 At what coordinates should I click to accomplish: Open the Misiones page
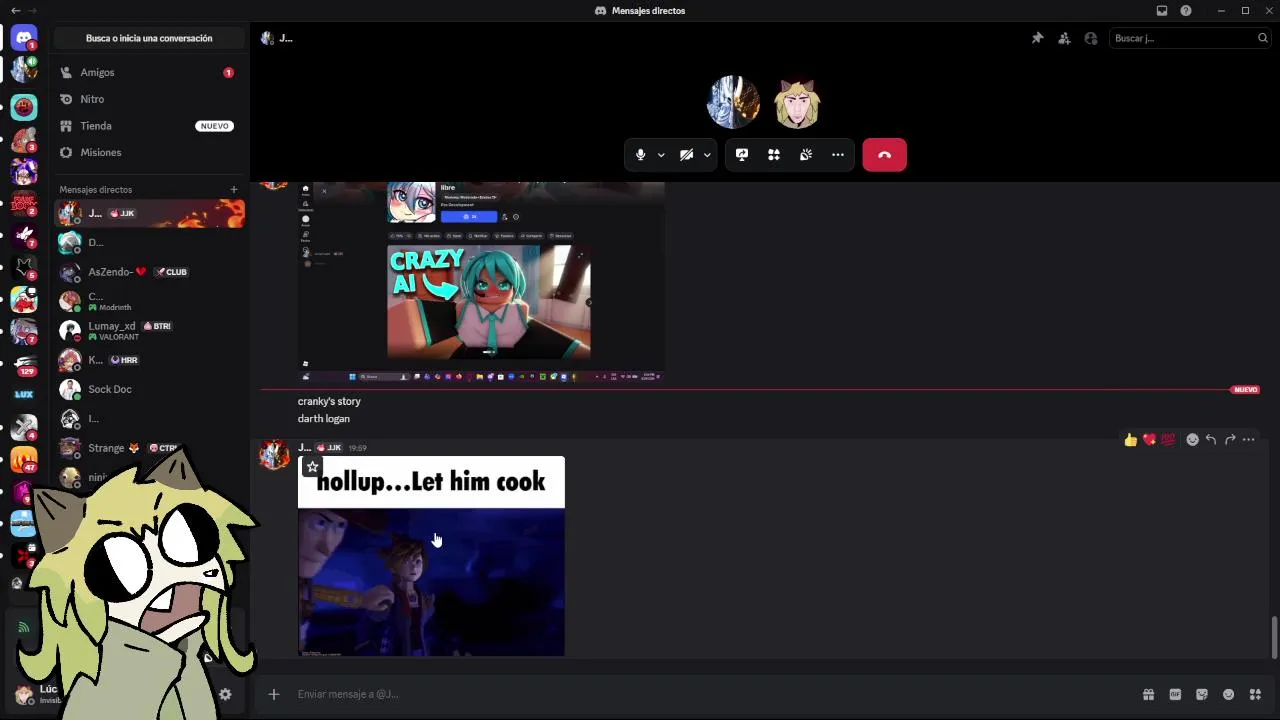[x=149, y=152]
